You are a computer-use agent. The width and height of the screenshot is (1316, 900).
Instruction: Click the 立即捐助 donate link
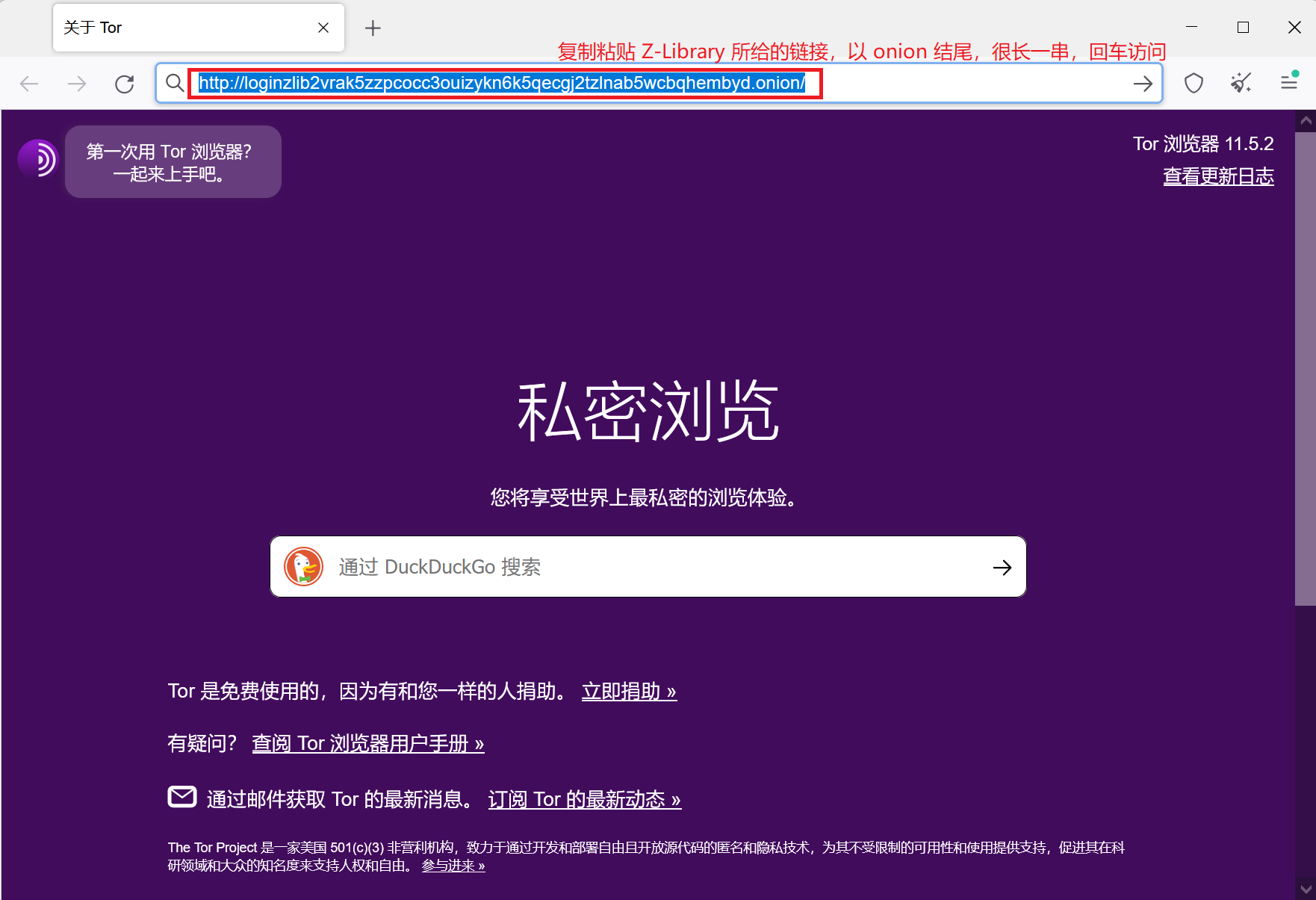pyautogui.click(x=629, y=692)
